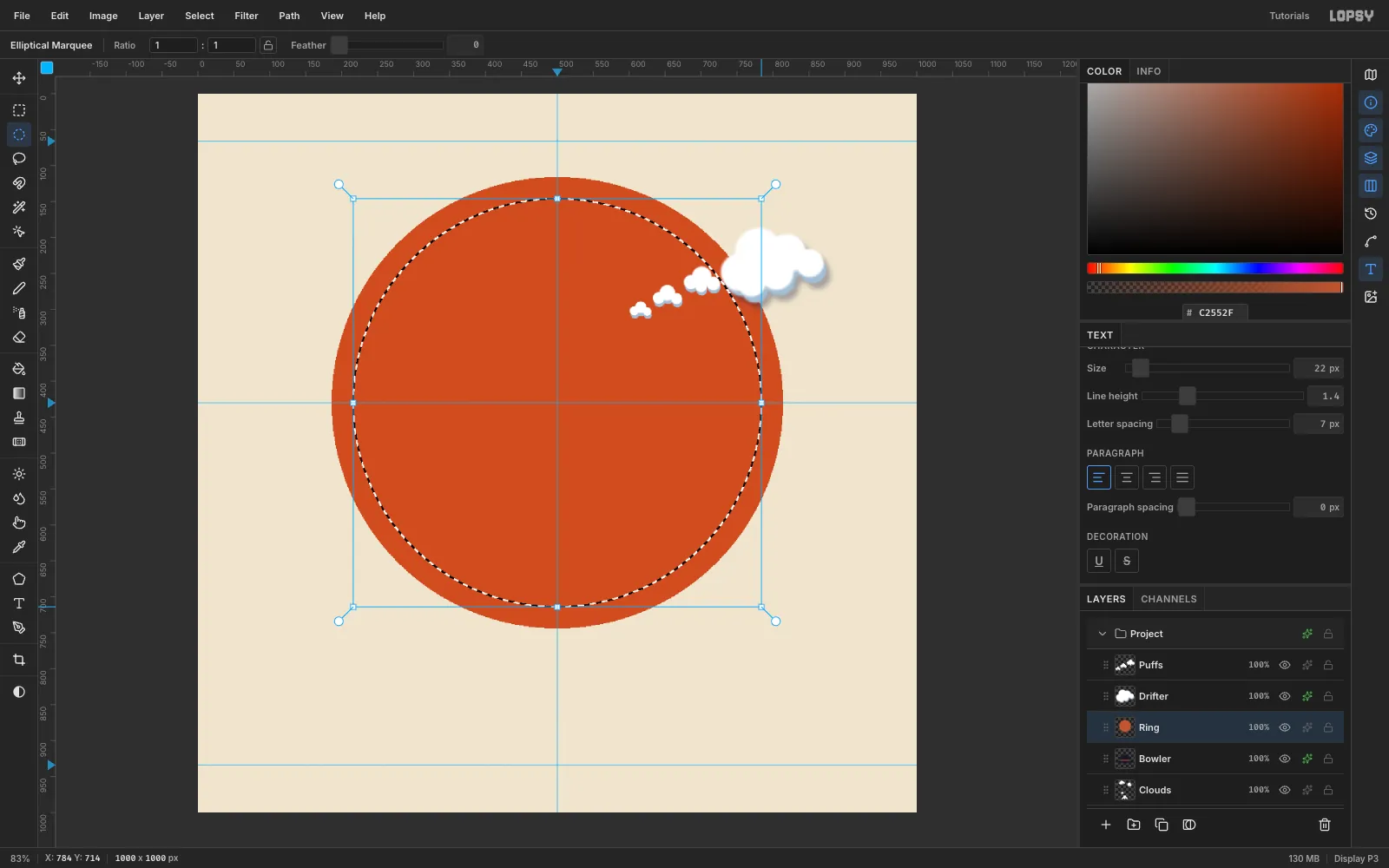Select the Spray tool

(x=19, y=312)
